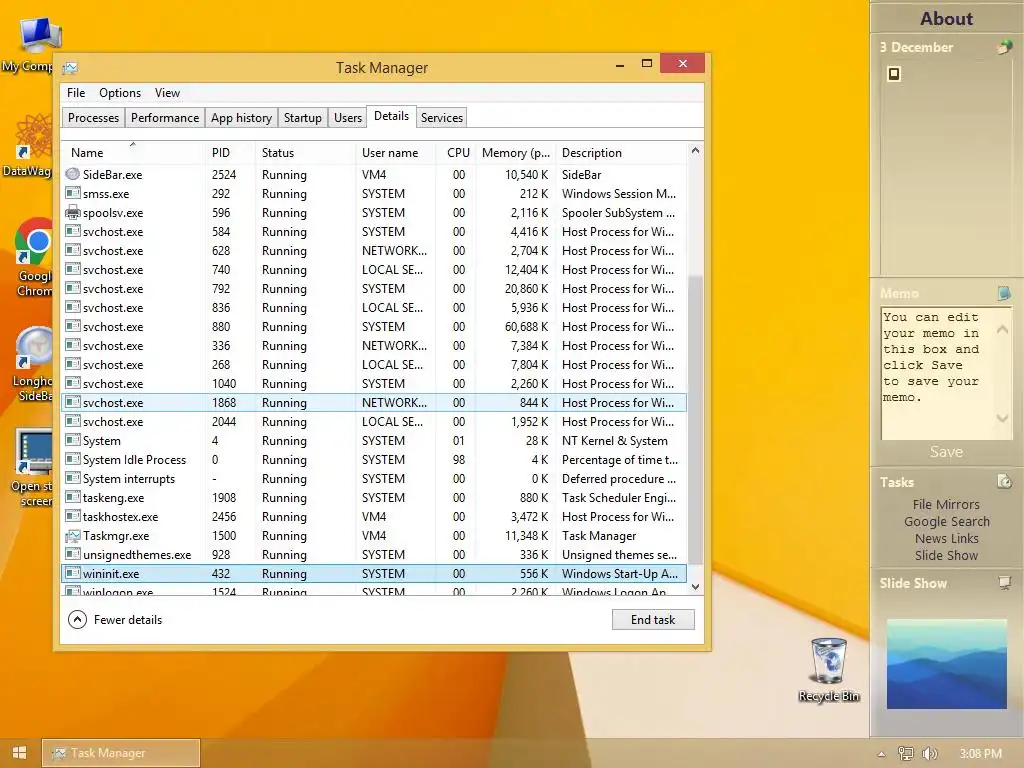This screenshot has height=768, width=1024.
Task: Open network icon in system tray
Action: point(906,753)
